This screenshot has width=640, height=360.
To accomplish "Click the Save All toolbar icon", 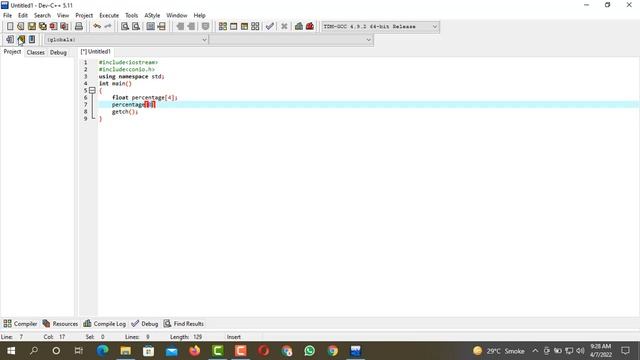I will tap(42, 27).
